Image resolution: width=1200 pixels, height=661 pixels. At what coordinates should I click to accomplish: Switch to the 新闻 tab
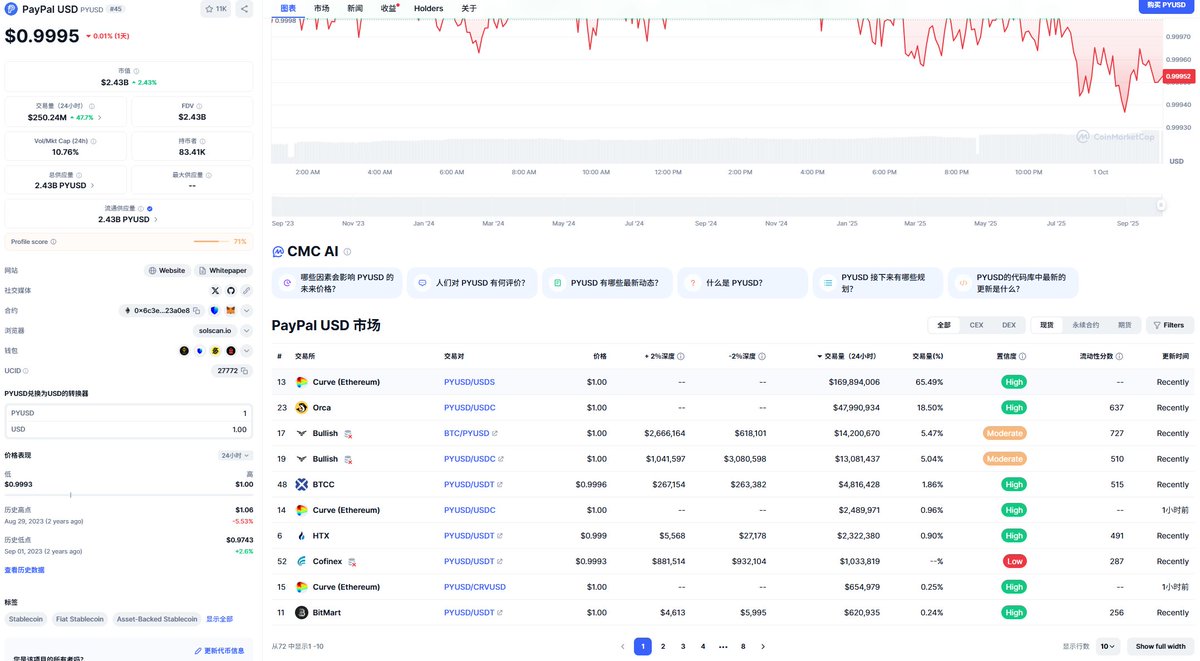355,8
